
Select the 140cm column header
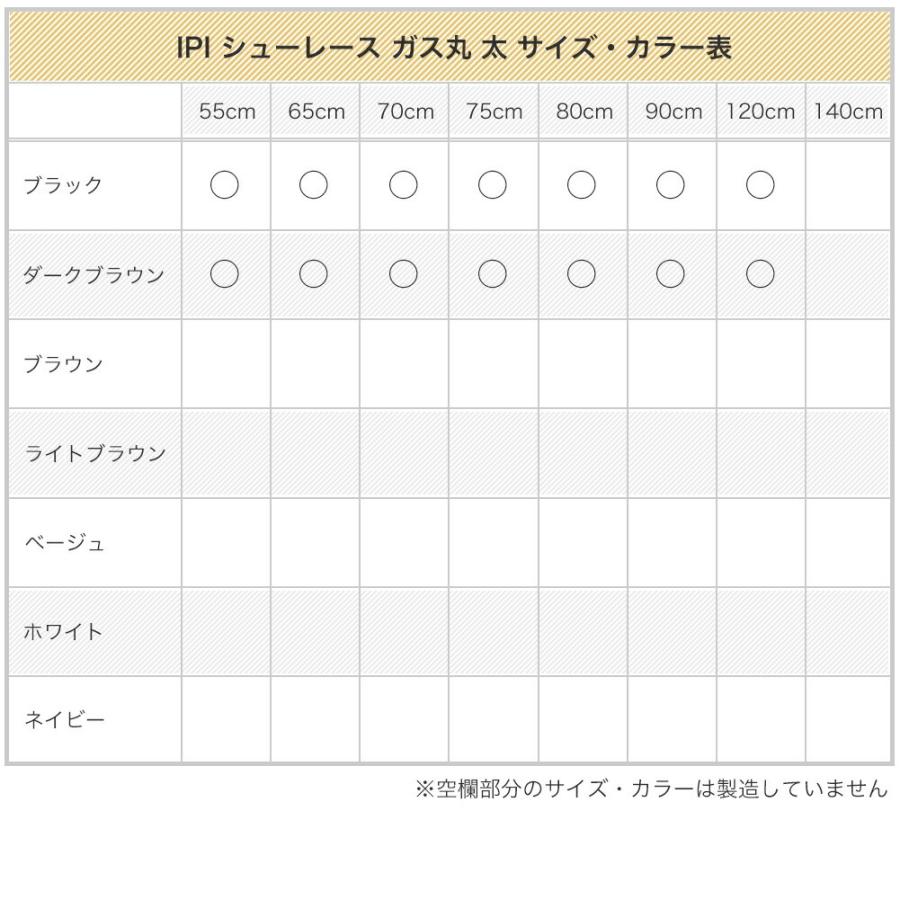point(848,112)
